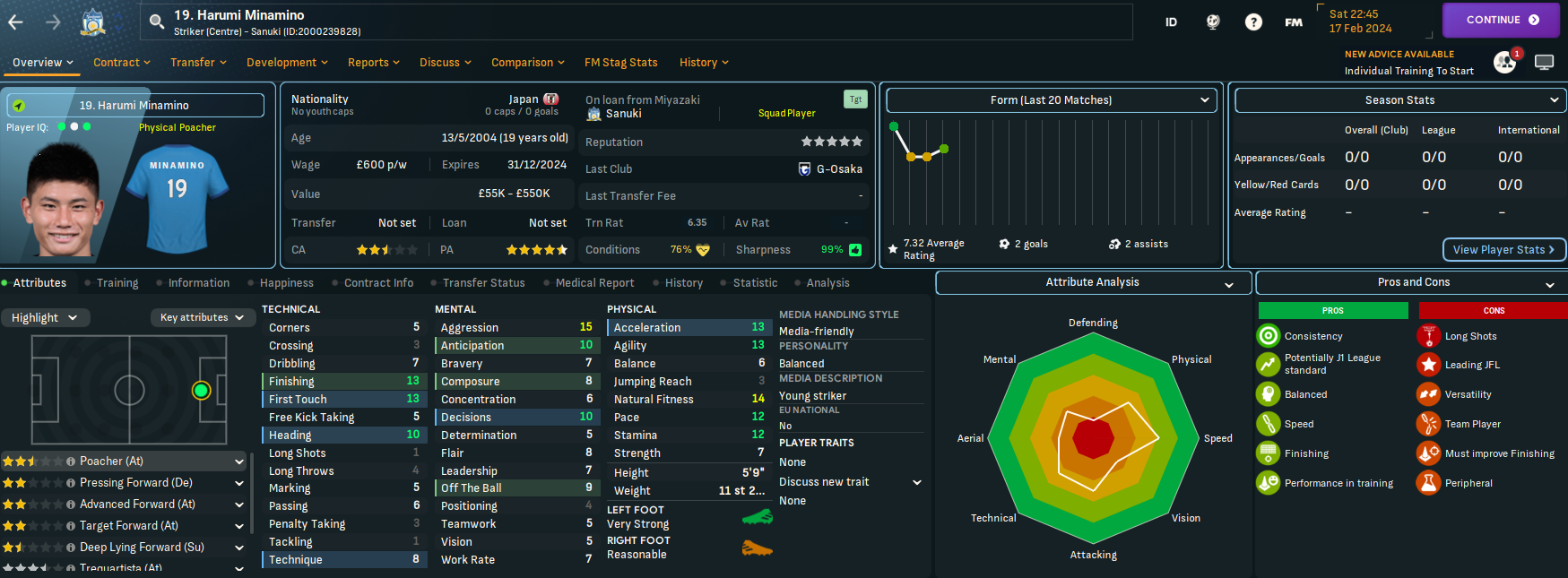Open the help question mark icon
Screen dimensions: 1568x578
1253,22
